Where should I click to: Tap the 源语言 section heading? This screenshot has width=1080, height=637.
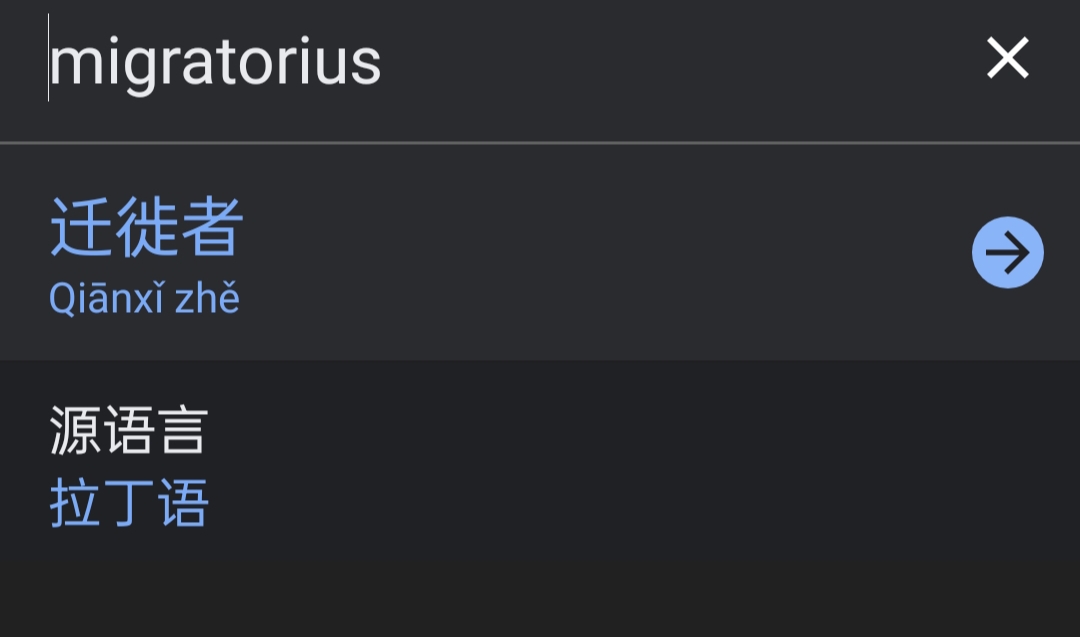point(129,431)
